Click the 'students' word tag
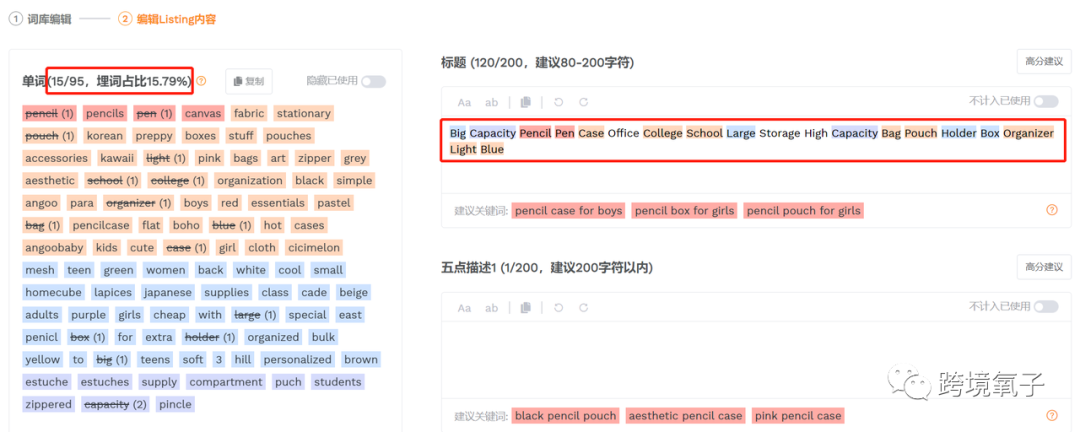This screenshot has height=432, width=1080. point(338,382)
